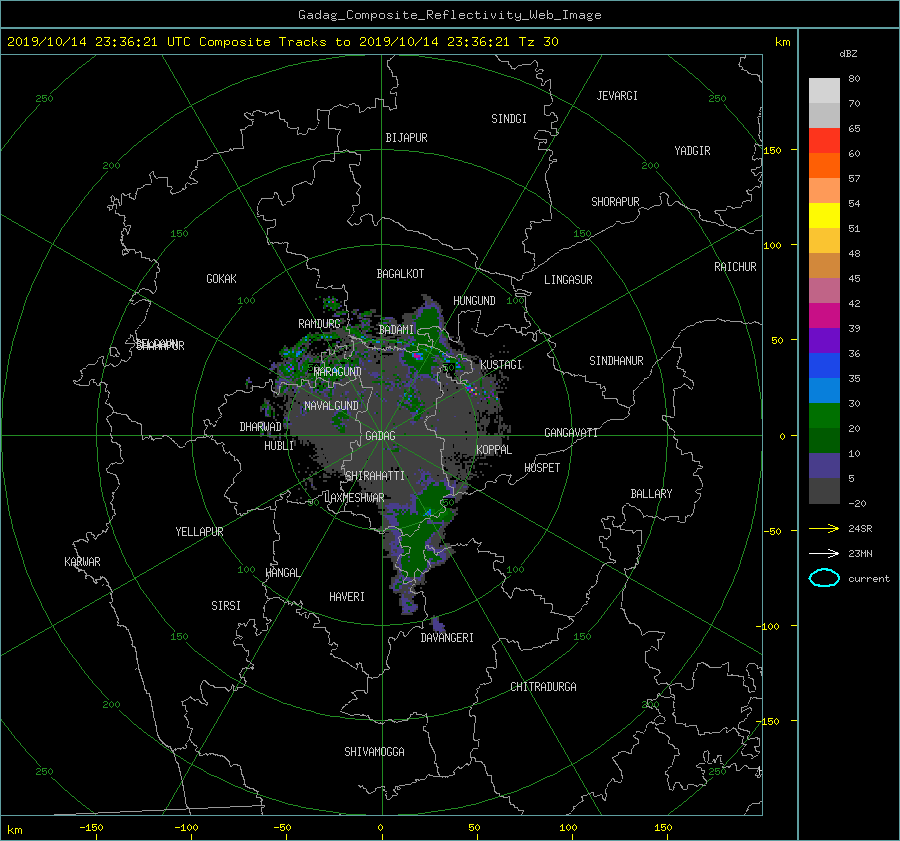Click the CHITRADURGA city label
The height and width of the screenshot is (841, 900).
pos(544,687)
